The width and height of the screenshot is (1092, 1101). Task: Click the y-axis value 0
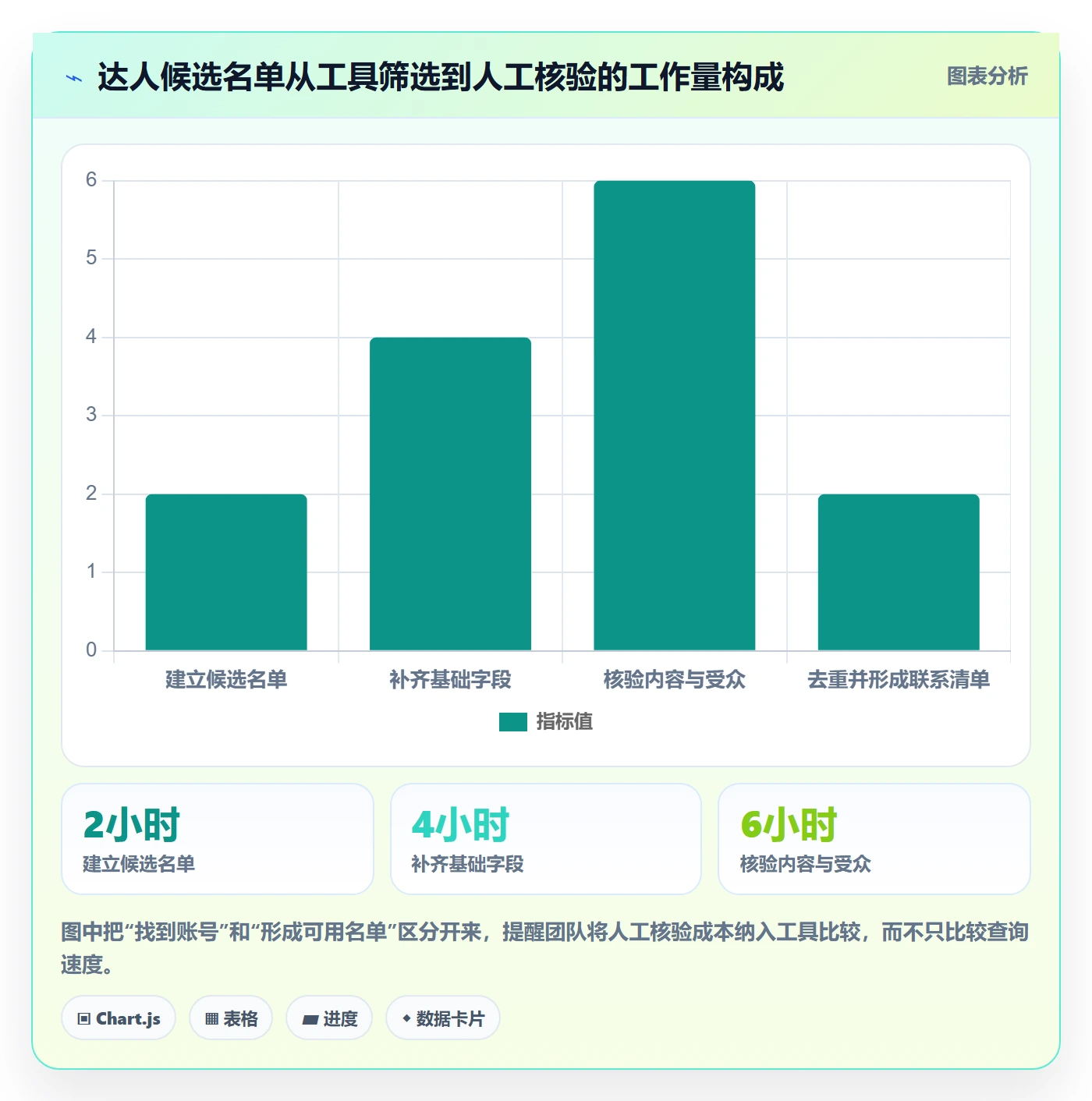click(91, 650)
